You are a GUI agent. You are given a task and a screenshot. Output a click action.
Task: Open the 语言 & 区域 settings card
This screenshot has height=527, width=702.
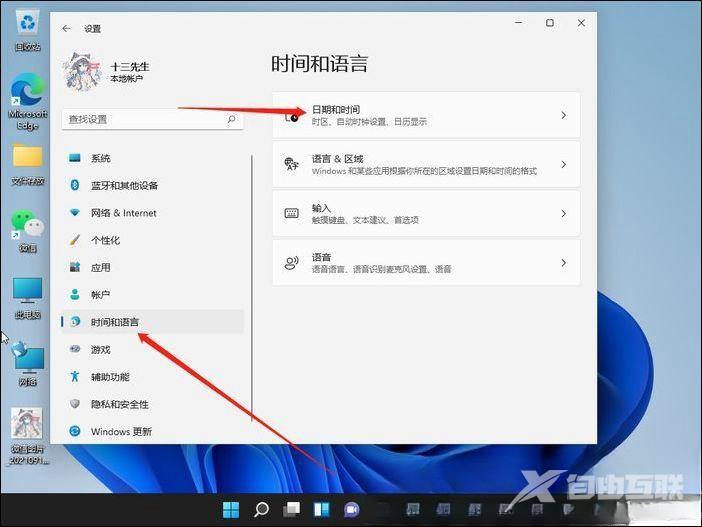(x=426, y=164)
